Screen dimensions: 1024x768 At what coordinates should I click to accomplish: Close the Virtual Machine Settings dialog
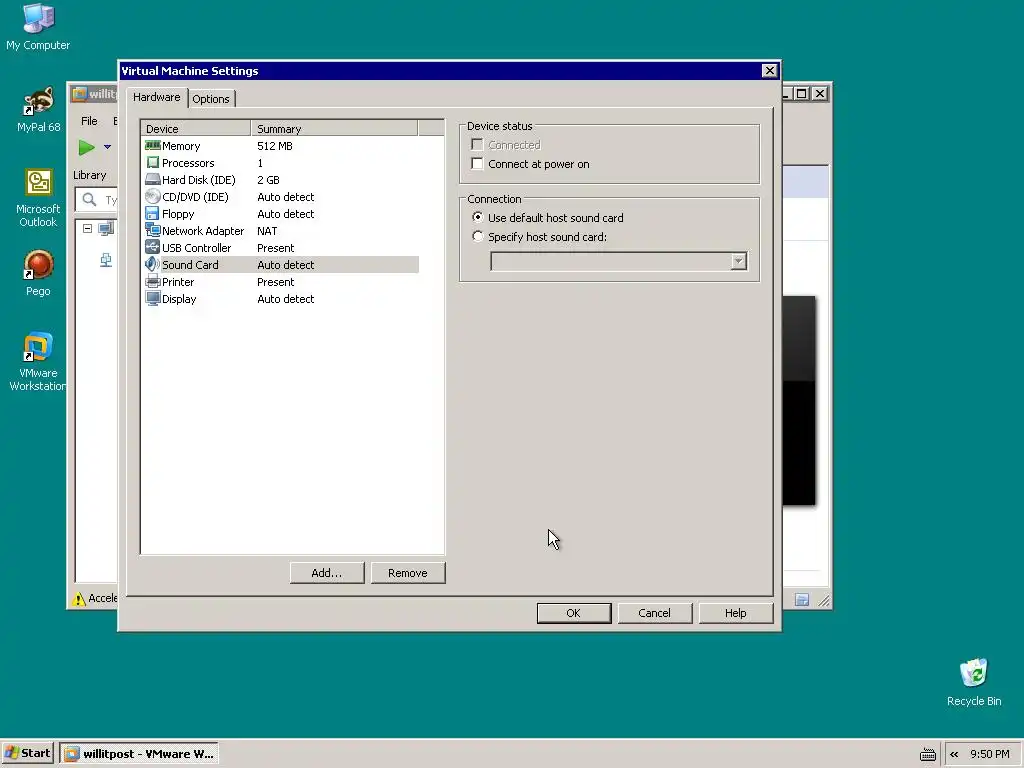click(769, 71)
